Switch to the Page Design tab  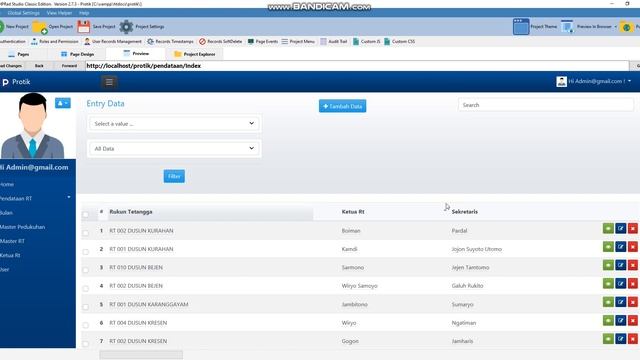pos(78,54)
